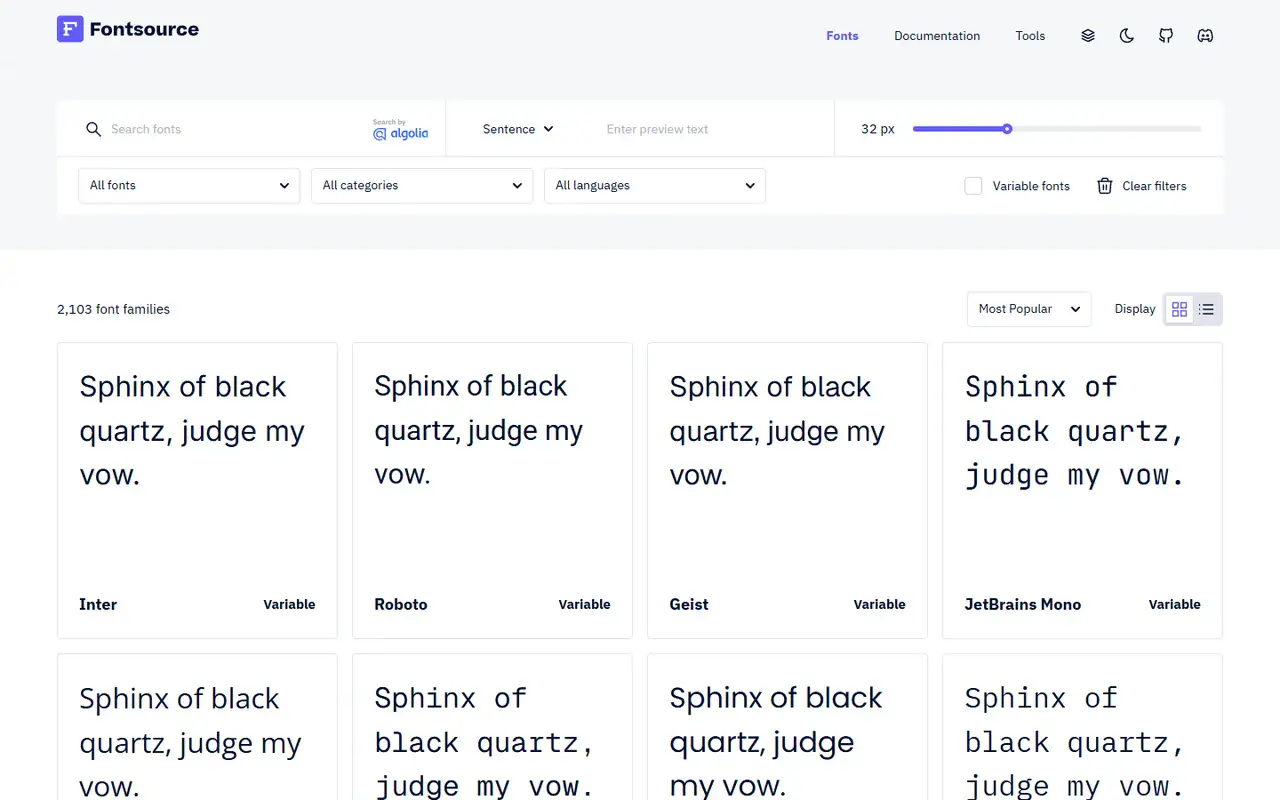Viewport: 1280px width, 800px height.
Task: Open the Inter font card
Action: click(x=197, y=490)
